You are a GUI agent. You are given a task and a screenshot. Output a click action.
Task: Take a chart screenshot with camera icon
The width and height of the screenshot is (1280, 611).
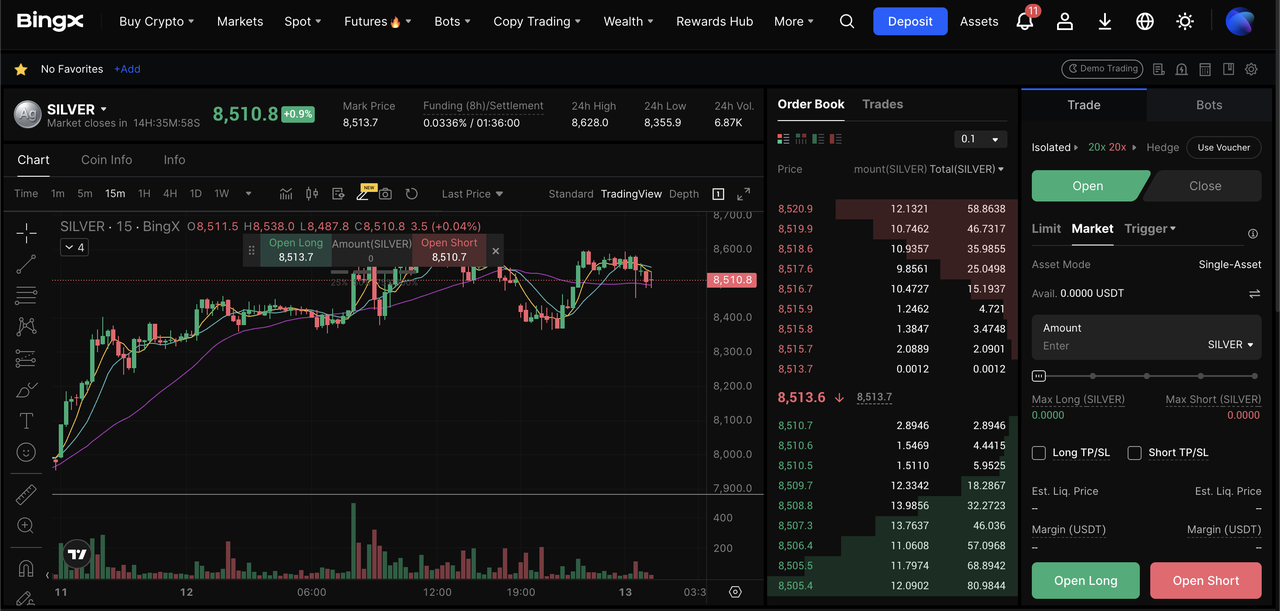(x=385, y=194)
